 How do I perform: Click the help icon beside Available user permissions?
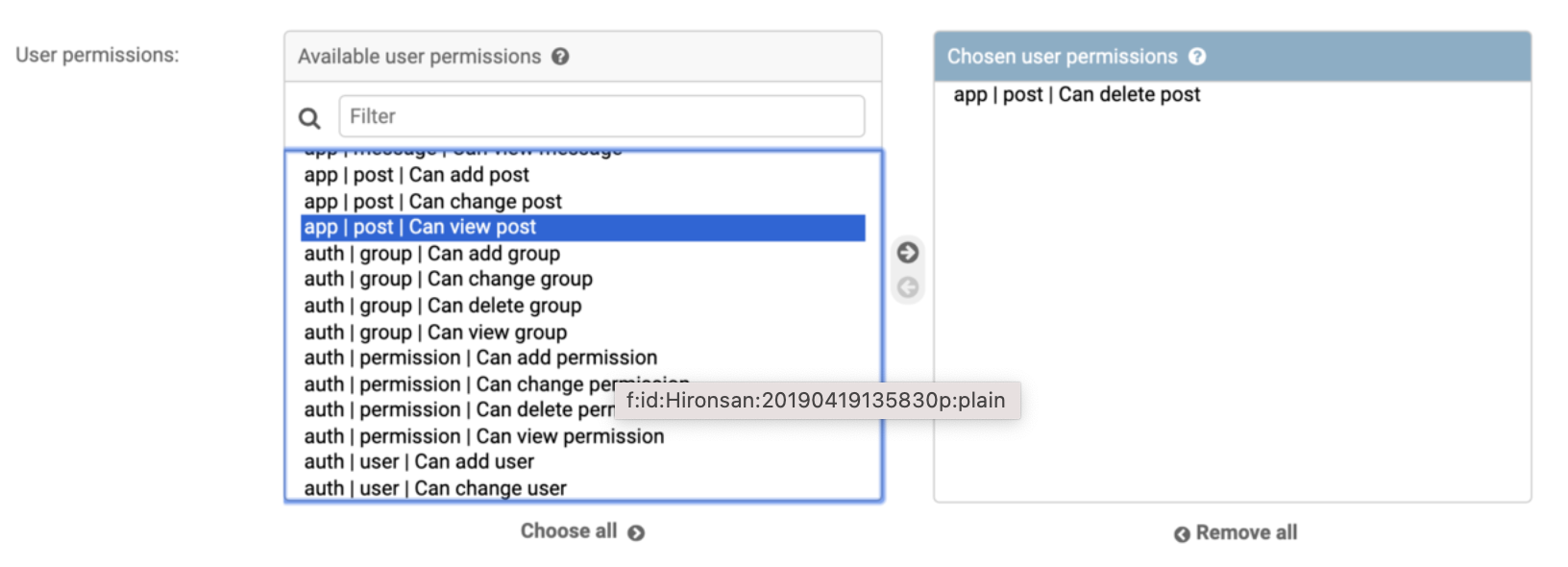[560, 57]
